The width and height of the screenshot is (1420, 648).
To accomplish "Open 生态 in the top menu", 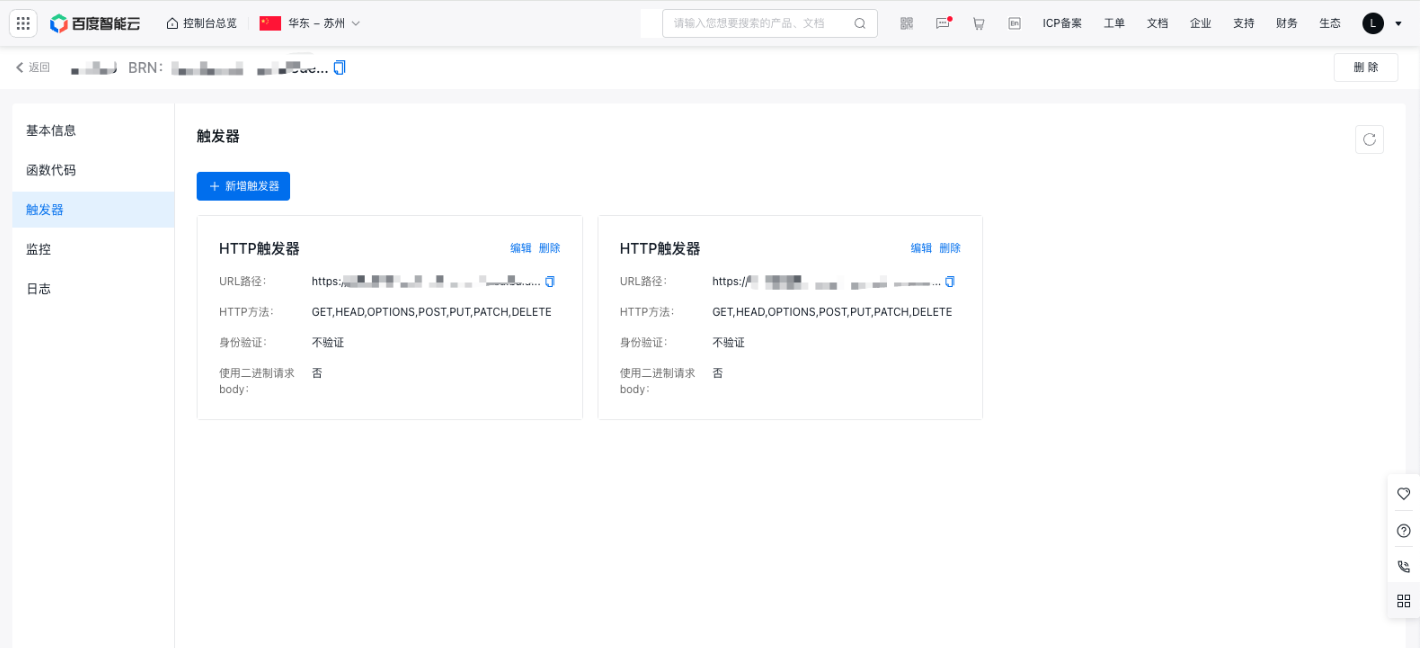I will pos(1330,23).
